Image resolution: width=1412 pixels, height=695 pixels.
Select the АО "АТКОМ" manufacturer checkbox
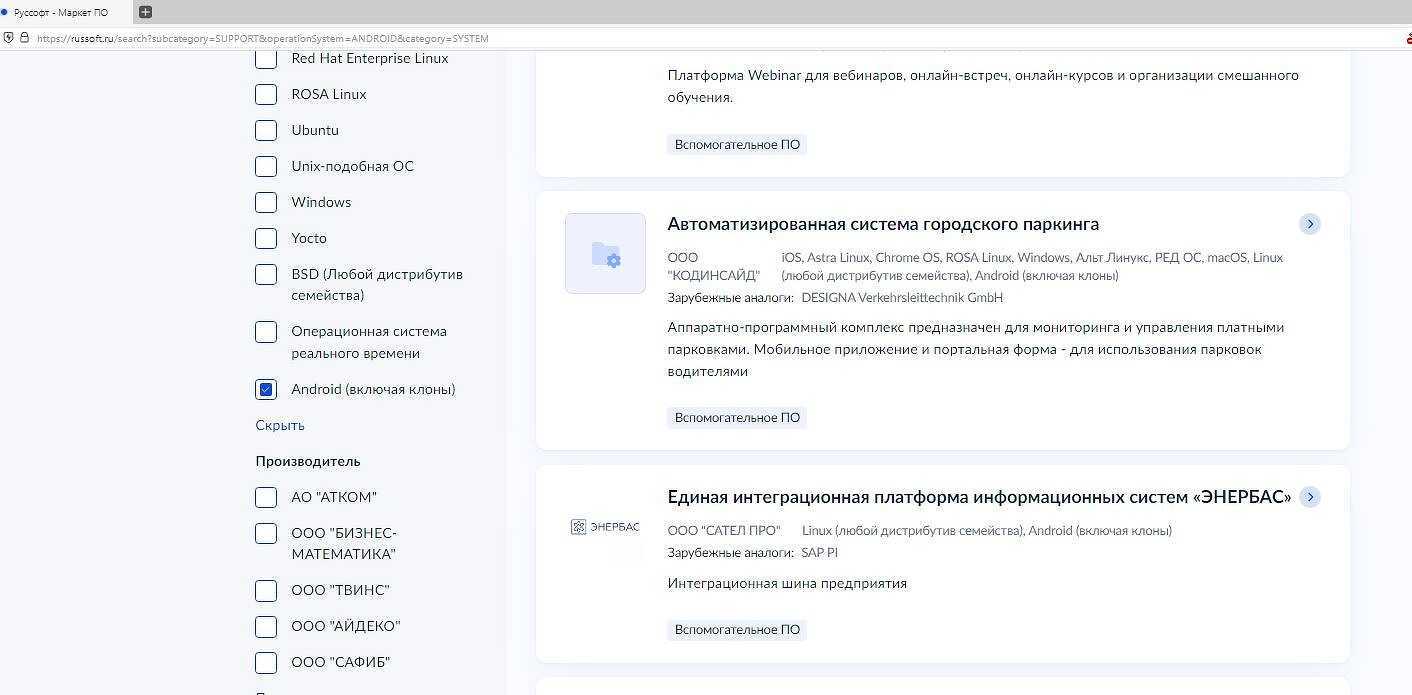pos(266,498)
